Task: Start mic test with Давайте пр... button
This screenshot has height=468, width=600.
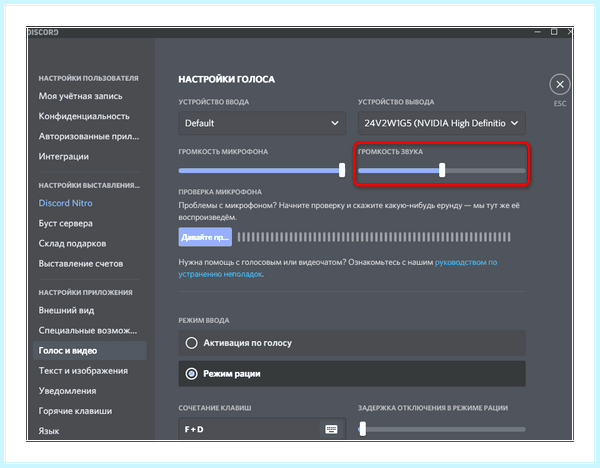Action: (205, 237)
